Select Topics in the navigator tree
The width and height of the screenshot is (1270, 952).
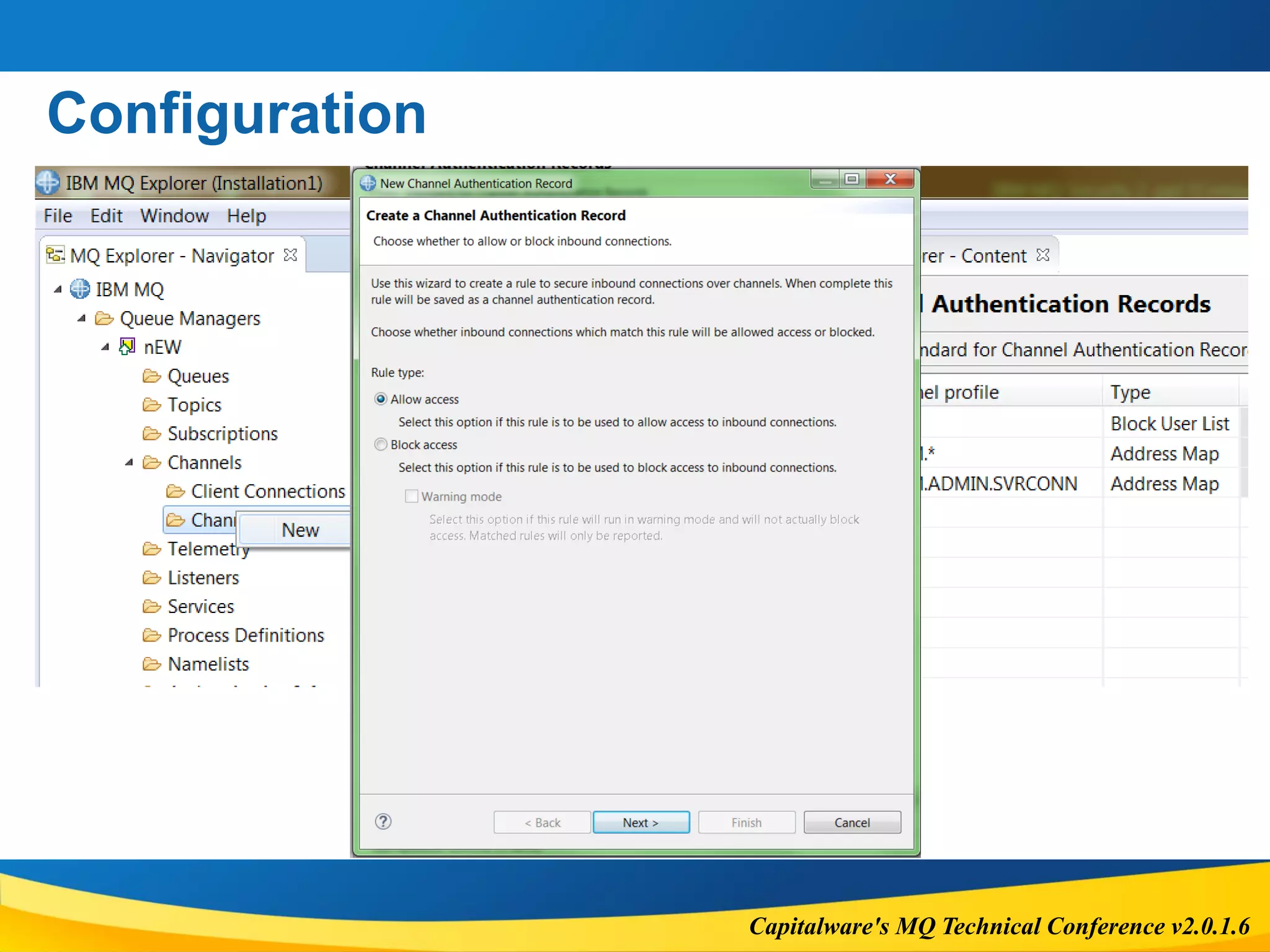[x=195, y=405]
